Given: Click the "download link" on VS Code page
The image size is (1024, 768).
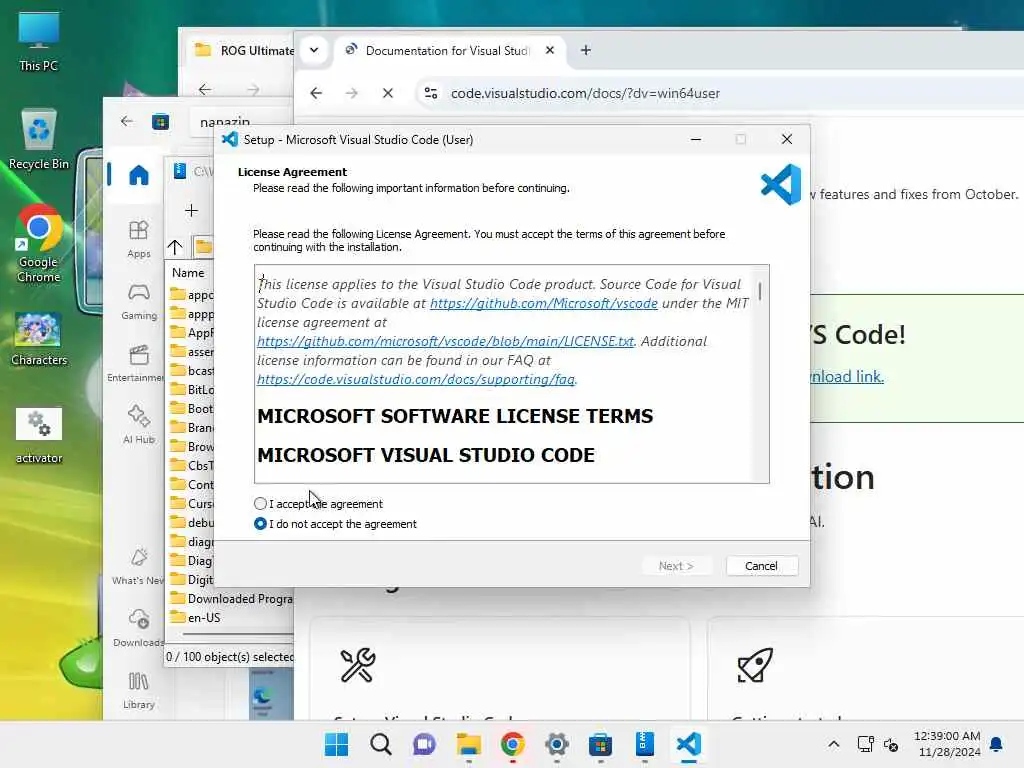Looking at the screenshot, I should pos(846,376).
